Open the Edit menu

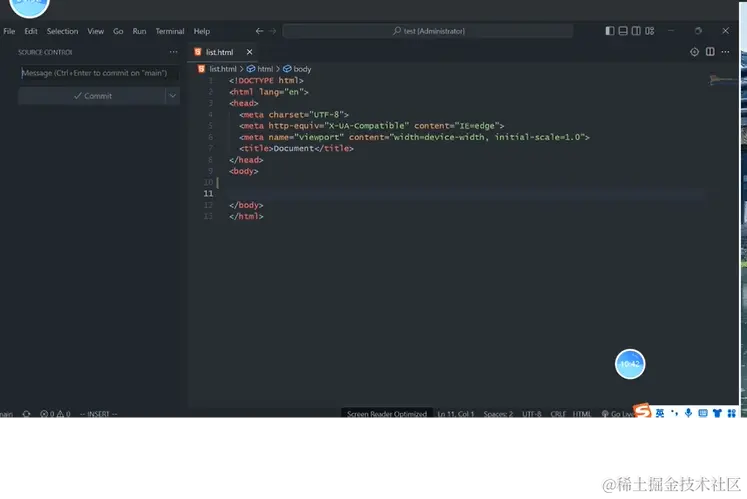[31, 31]
